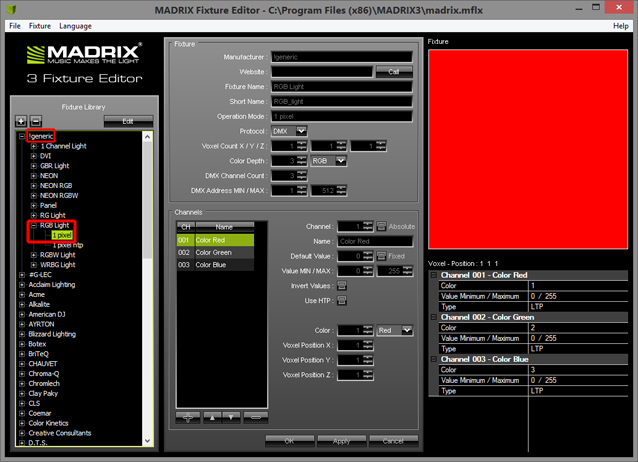Image resolution: width=638 pixels, height=462 pixels.
Task: Click the Name column header in Channels list
Action: 224,227
